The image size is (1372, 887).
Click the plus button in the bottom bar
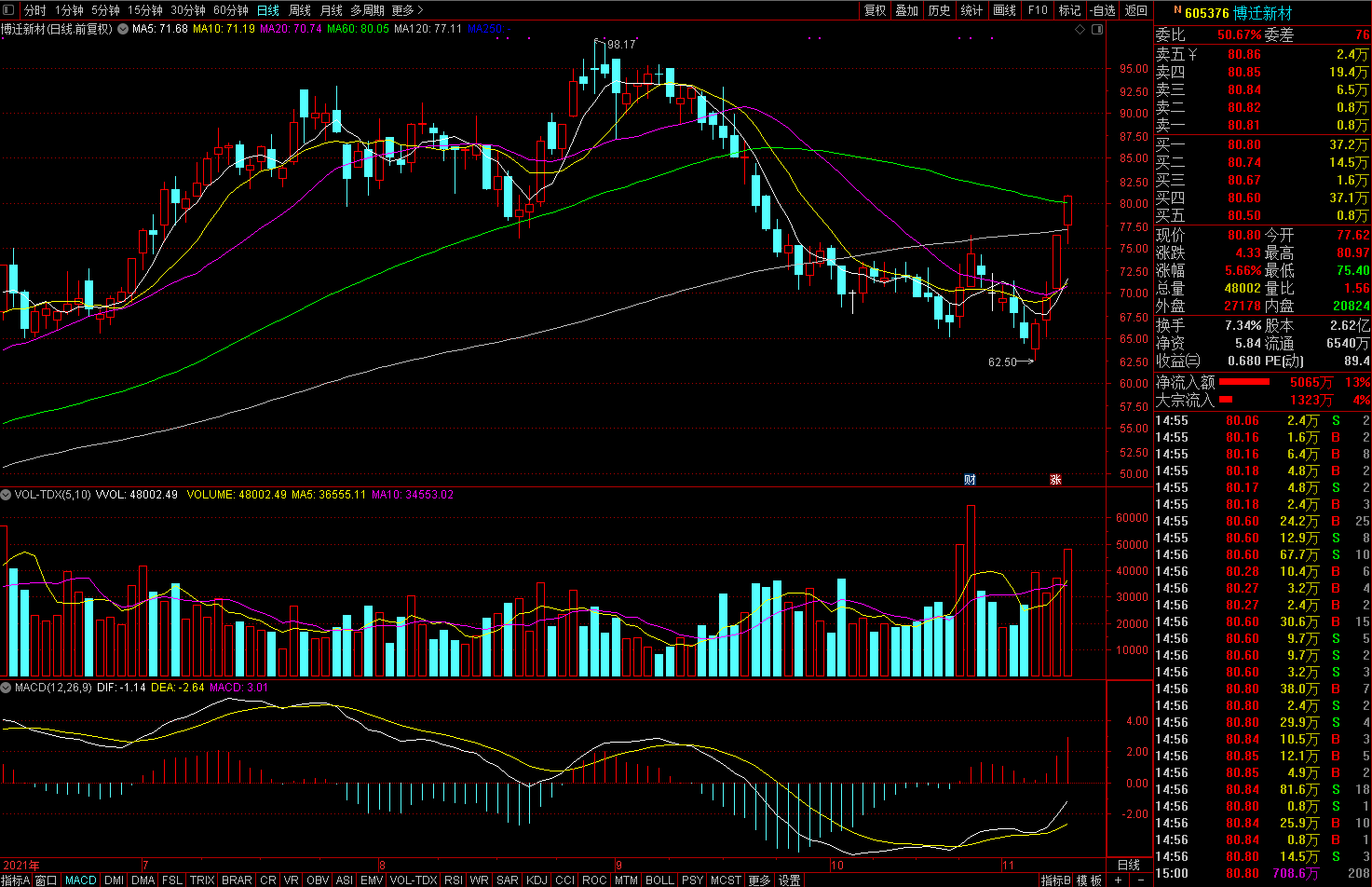click(x=1118, y=880)
